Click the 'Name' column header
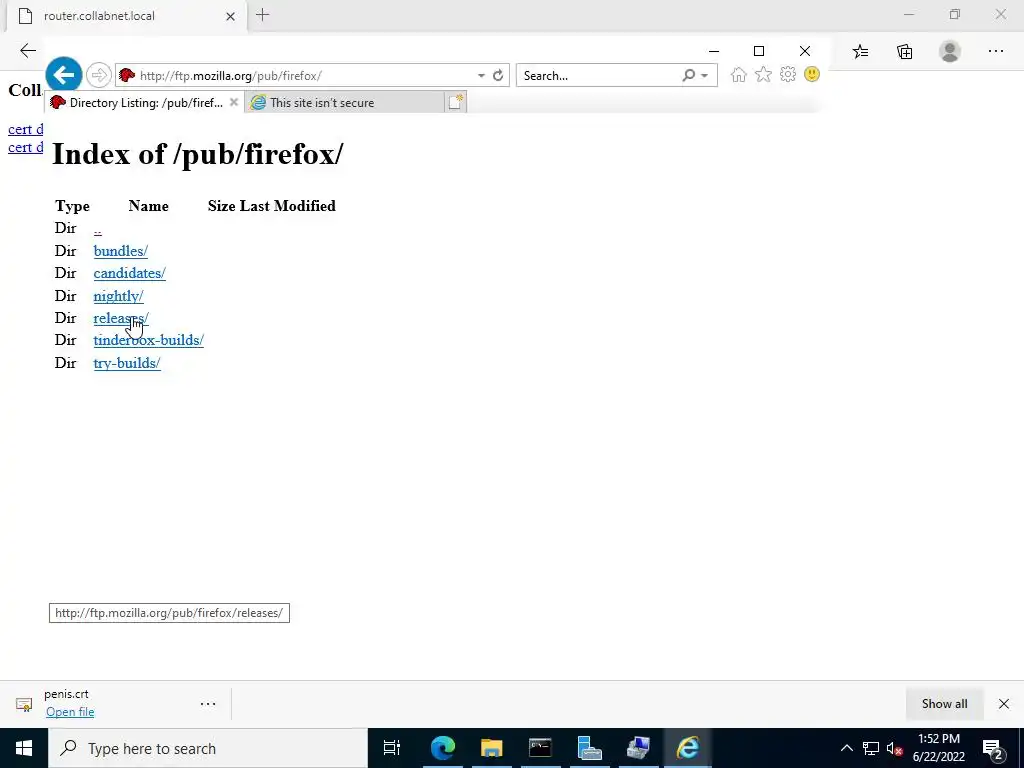The height and width of the screenshot is (768, 1024). (x=148, y=206)
